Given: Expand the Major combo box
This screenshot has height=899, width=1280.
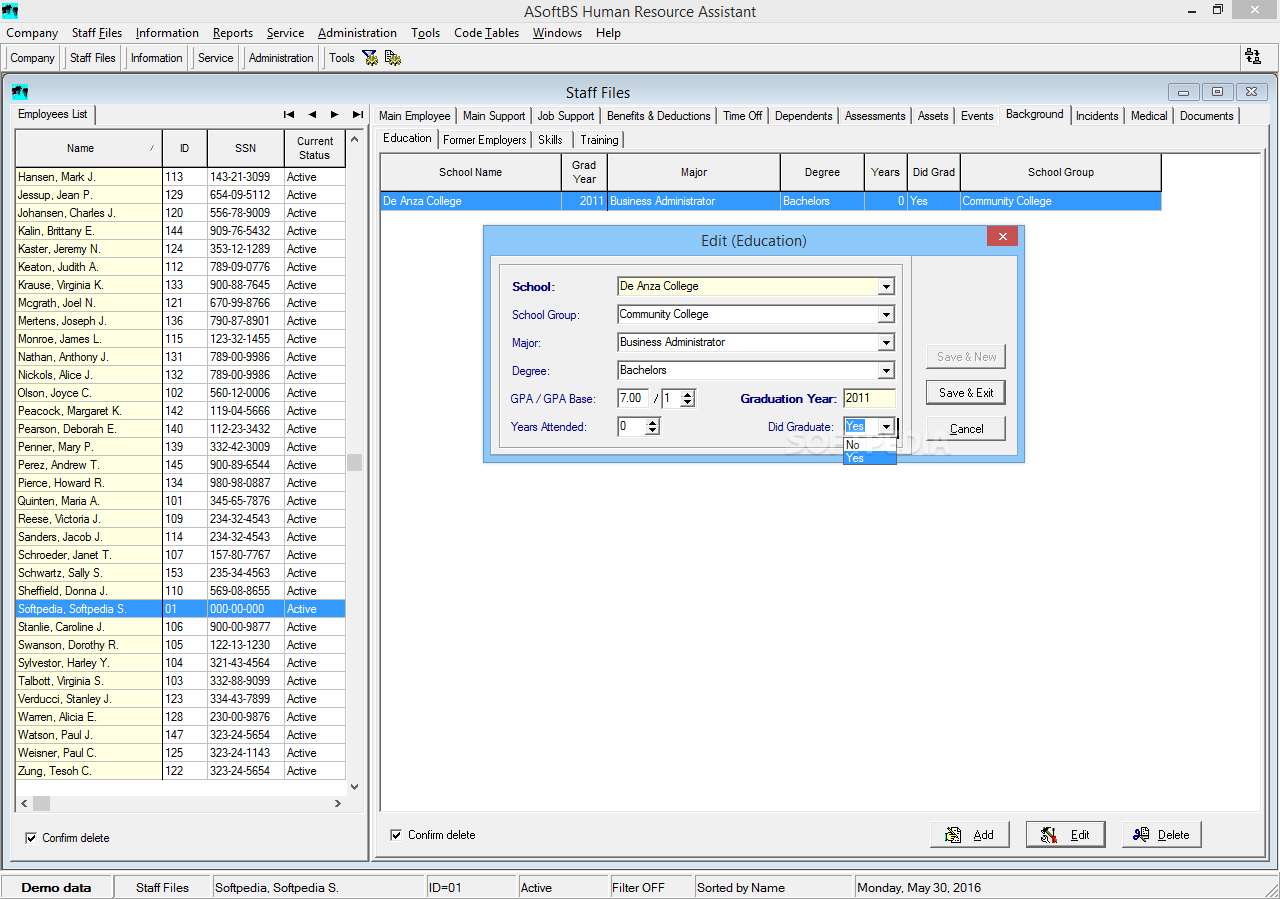Looking at the screenshot, I should point(885,343).
